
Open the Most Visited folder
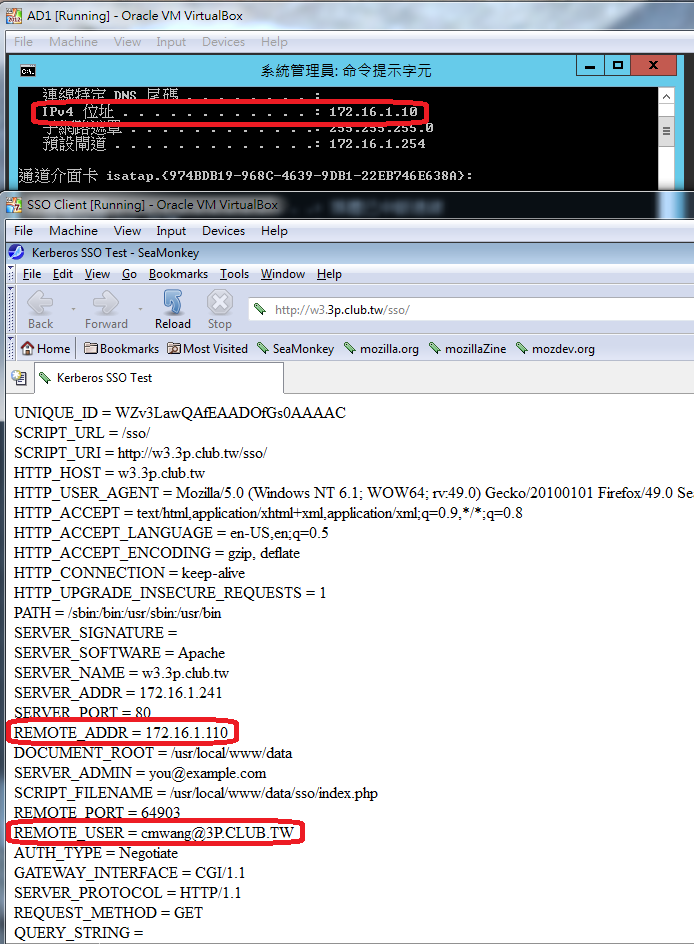coord(207,349)
